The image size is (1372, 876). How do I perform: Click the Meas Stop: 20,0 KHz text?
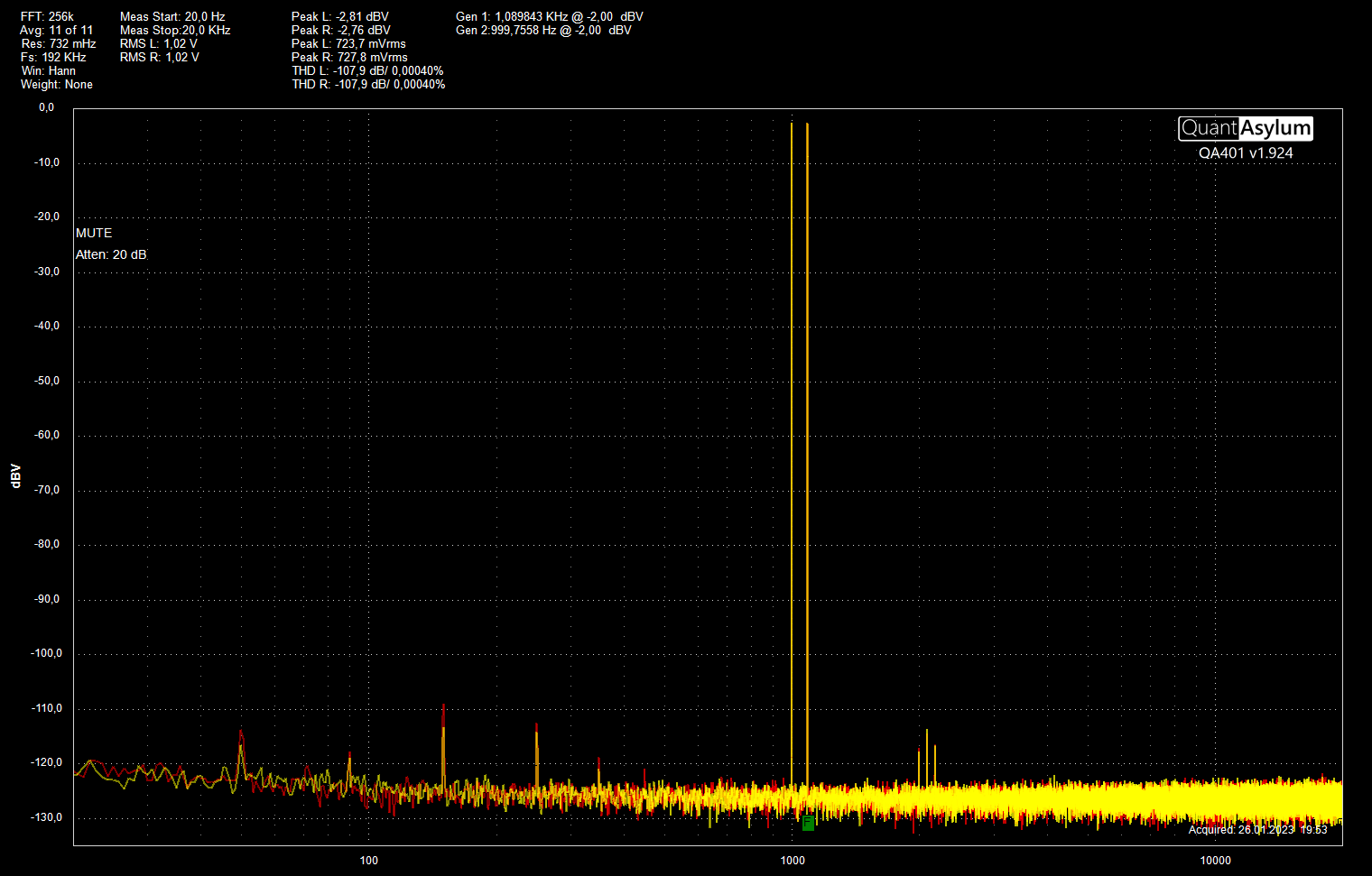[x=175, y=30]
